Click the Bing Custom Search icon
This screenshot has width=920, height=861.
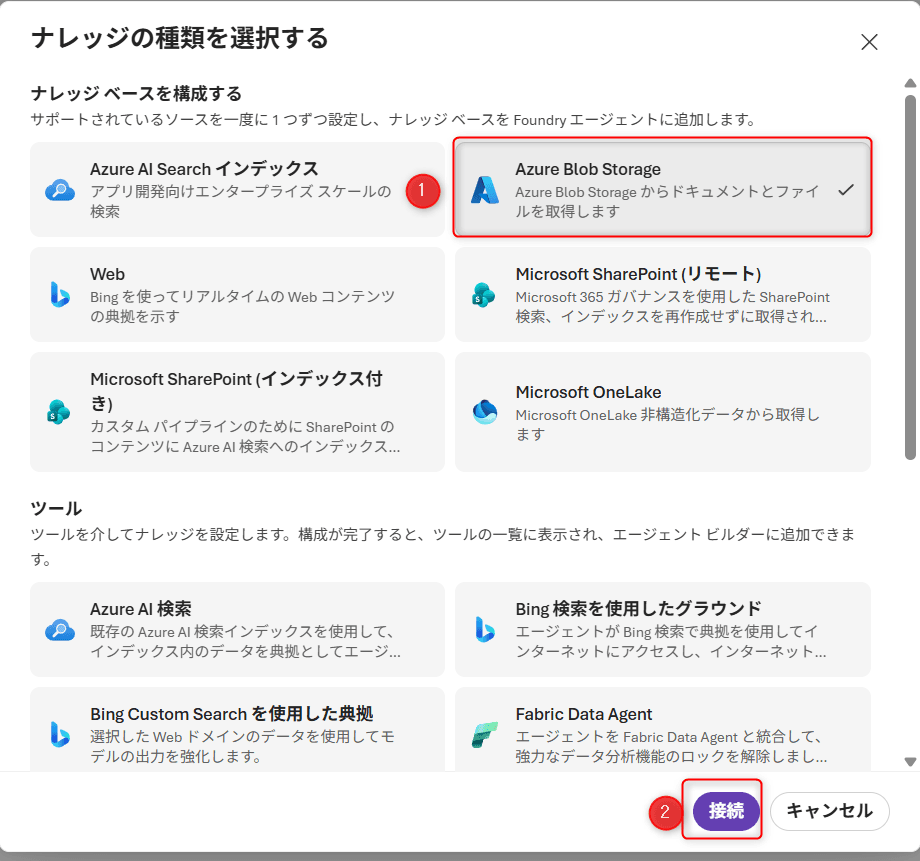(x=60, y=734)
